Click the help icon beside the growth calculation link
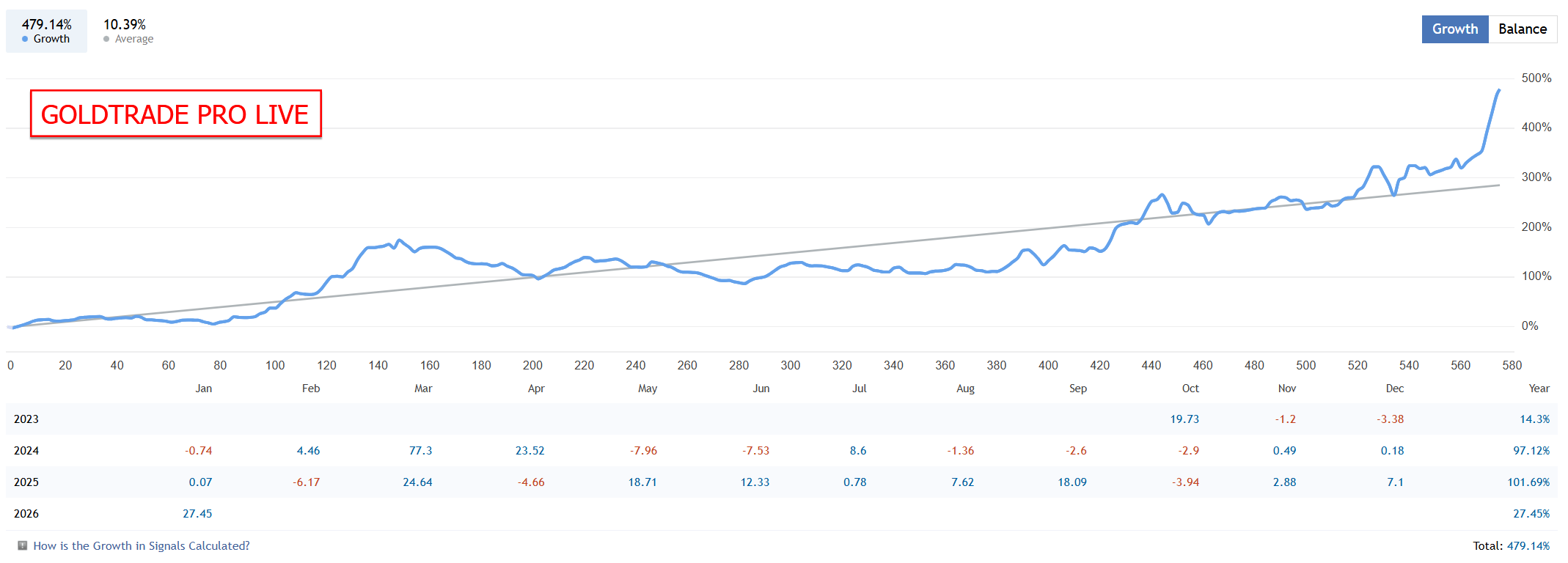This screenshot has width=1568, height=563. tap(23, 545)
